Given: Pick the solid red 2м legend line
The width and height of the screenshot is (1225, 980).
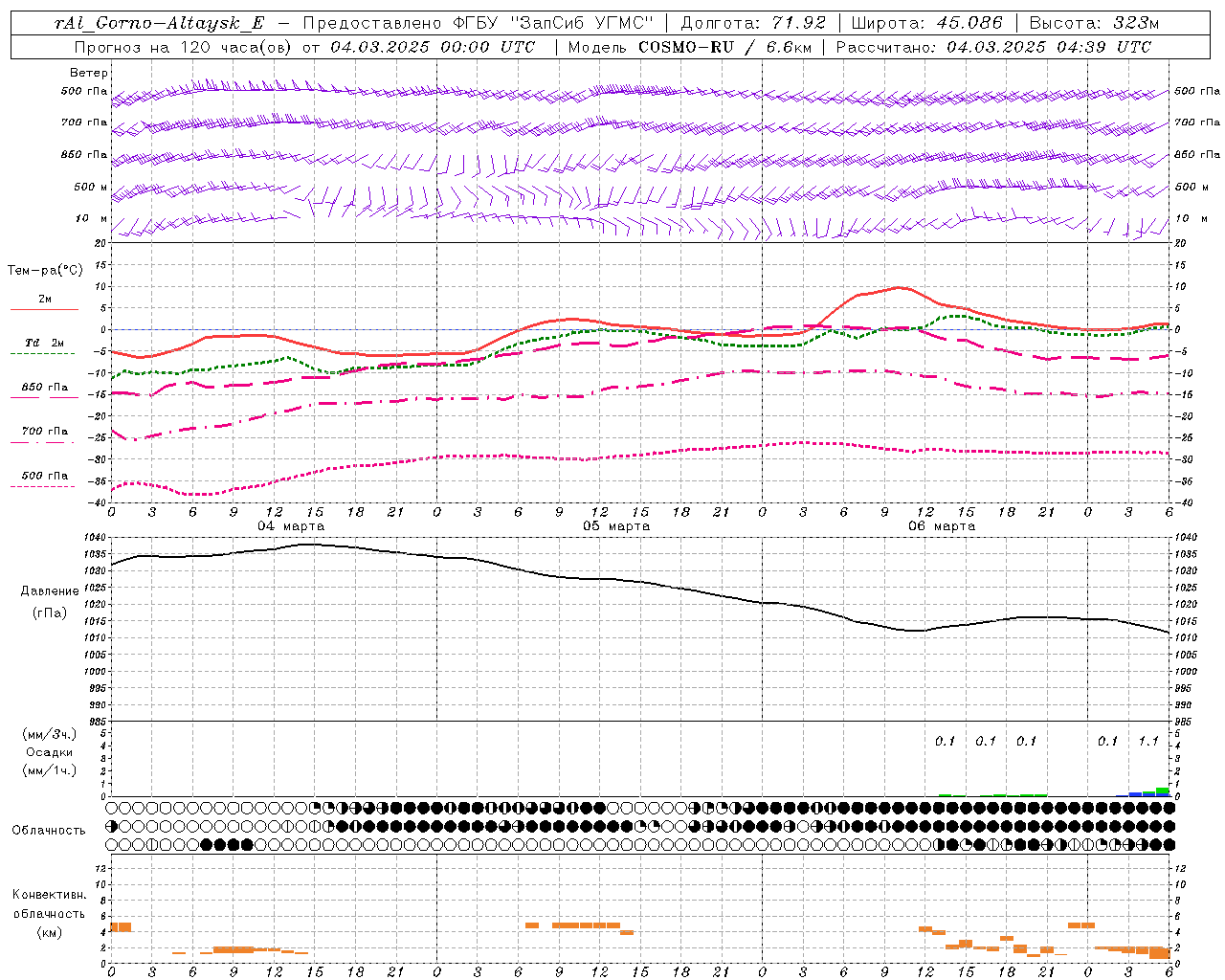Looking at the screenshot, I should [44, 309].
